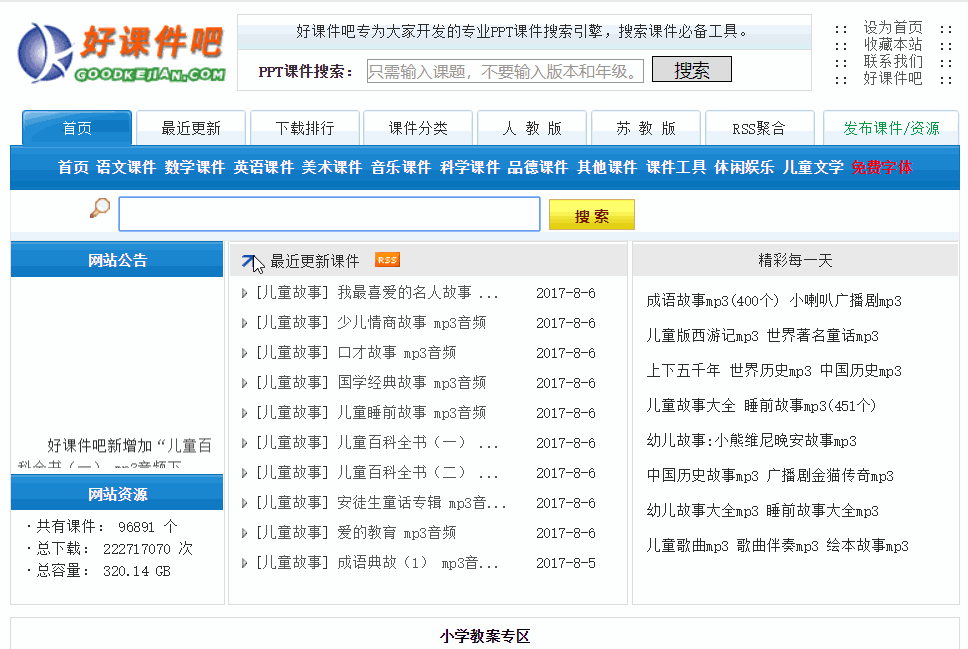Open the RSS聚合 tab
Viewport: 968px width, 649px height.
[x=759, y=128]
